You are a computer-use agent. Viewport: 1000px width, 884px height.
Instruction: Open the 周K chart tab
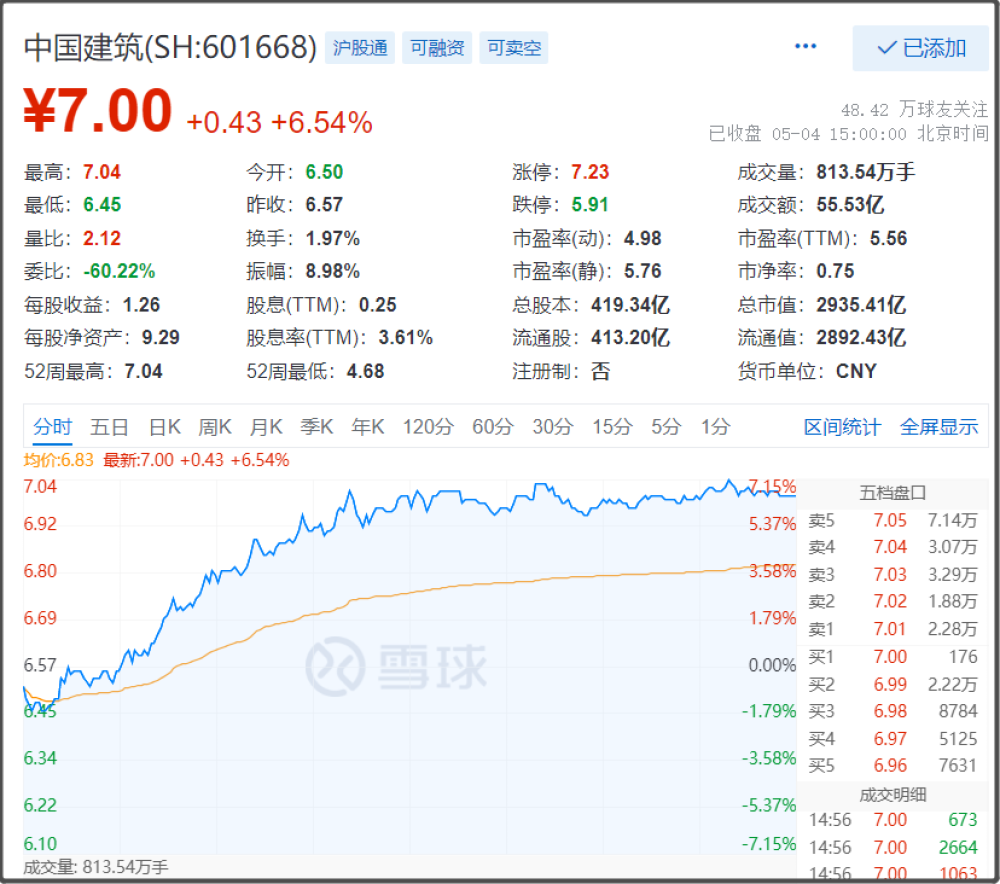coord(214,427)
